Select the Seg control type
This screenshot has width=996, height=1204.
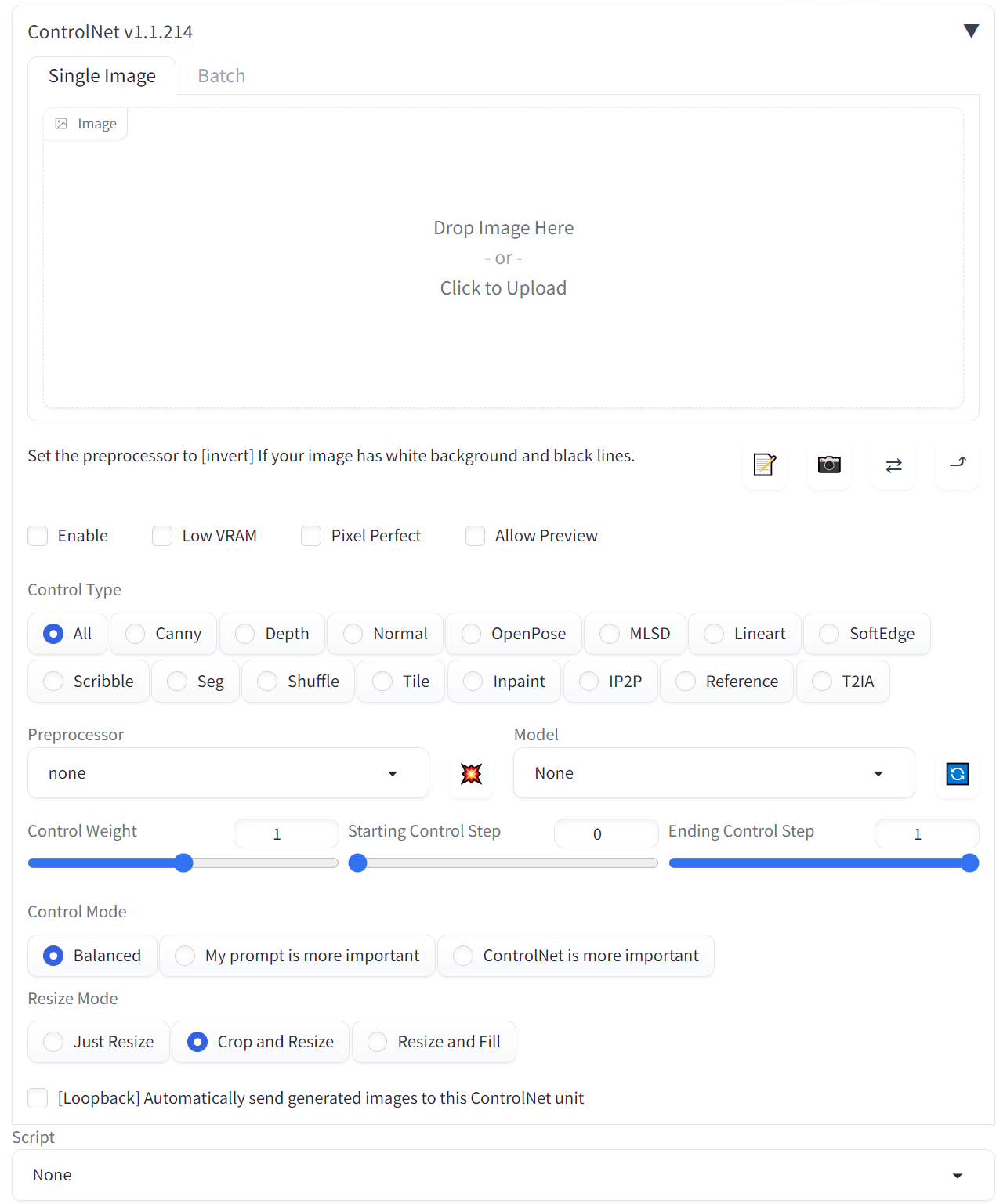[x=196, y=682]
